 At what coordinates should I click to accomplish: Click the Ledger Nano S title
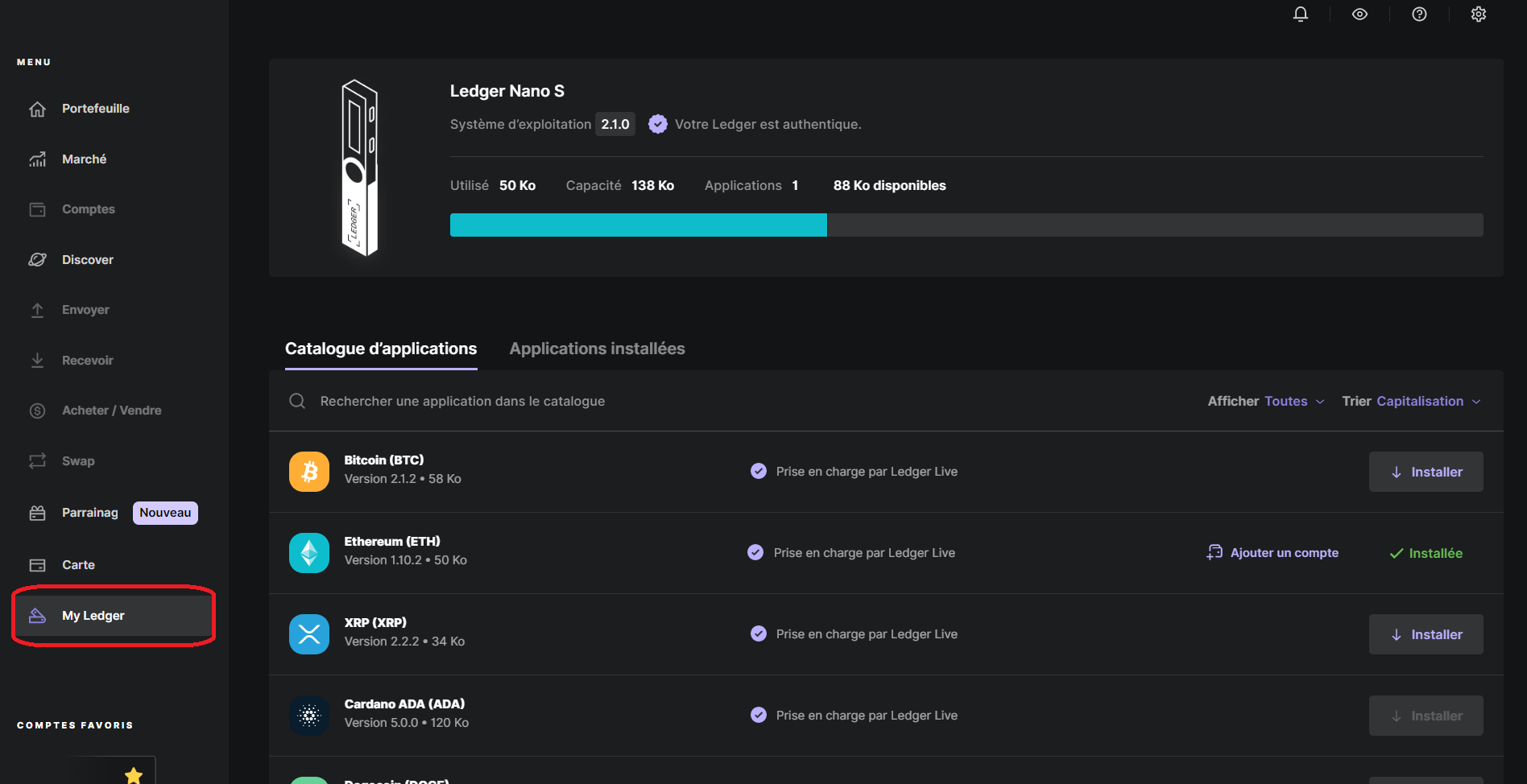(x=507, y=91)
